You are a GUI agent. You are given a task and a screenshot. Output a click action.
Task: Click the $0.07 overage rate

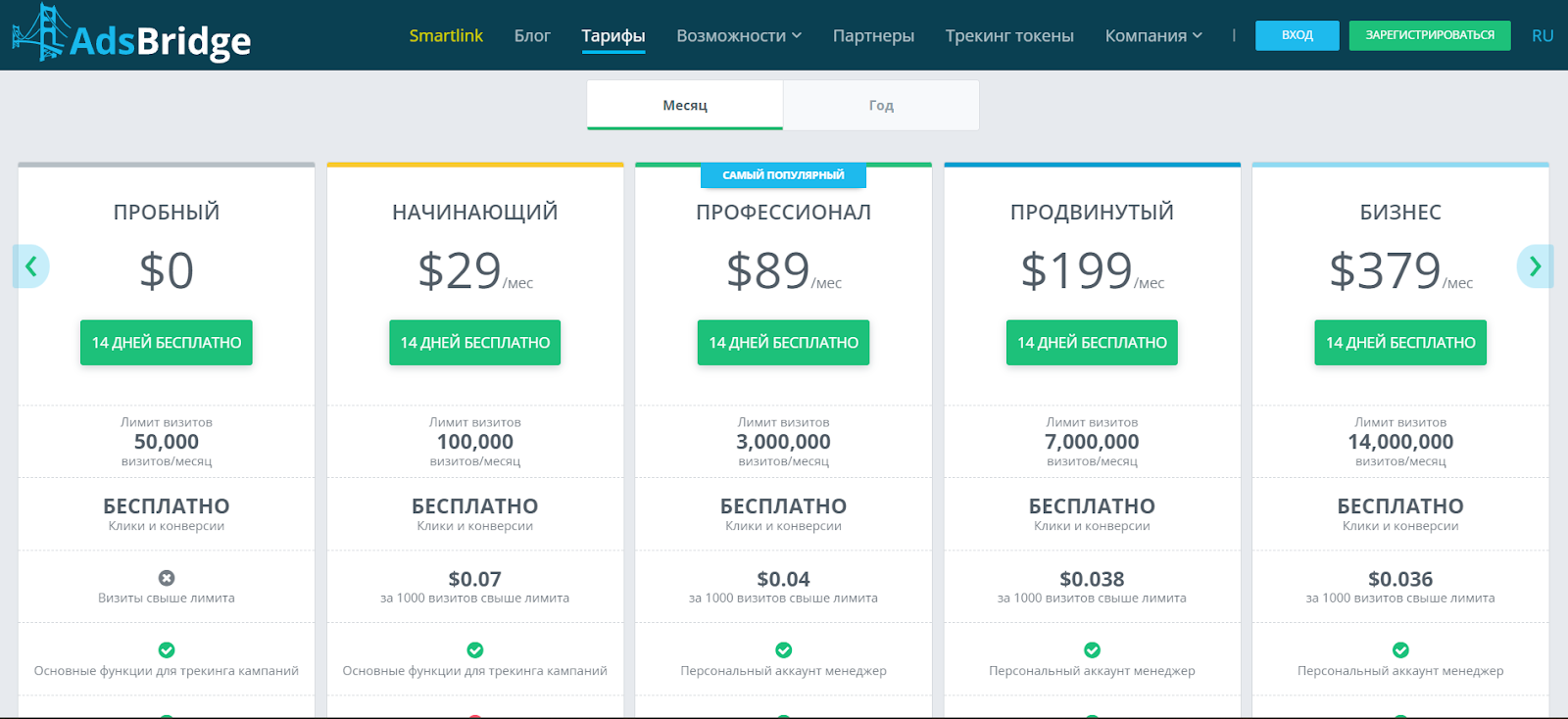tap(475, 579)
